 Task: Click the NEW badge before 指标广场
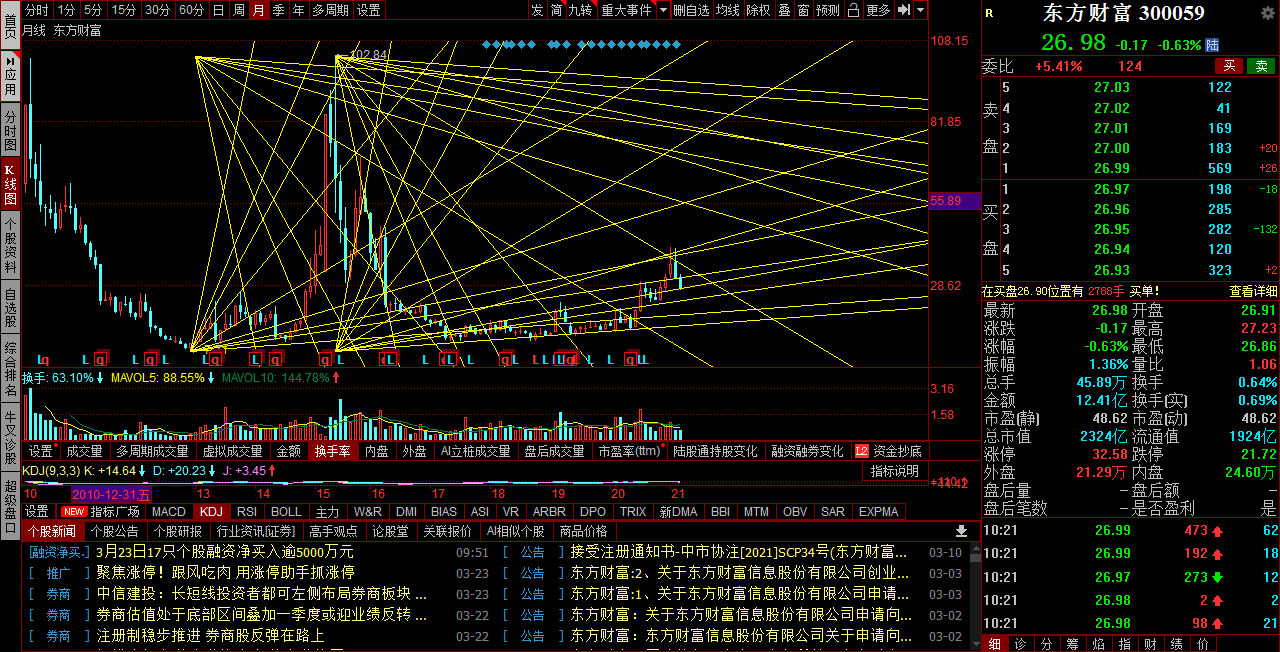[74, 511]
